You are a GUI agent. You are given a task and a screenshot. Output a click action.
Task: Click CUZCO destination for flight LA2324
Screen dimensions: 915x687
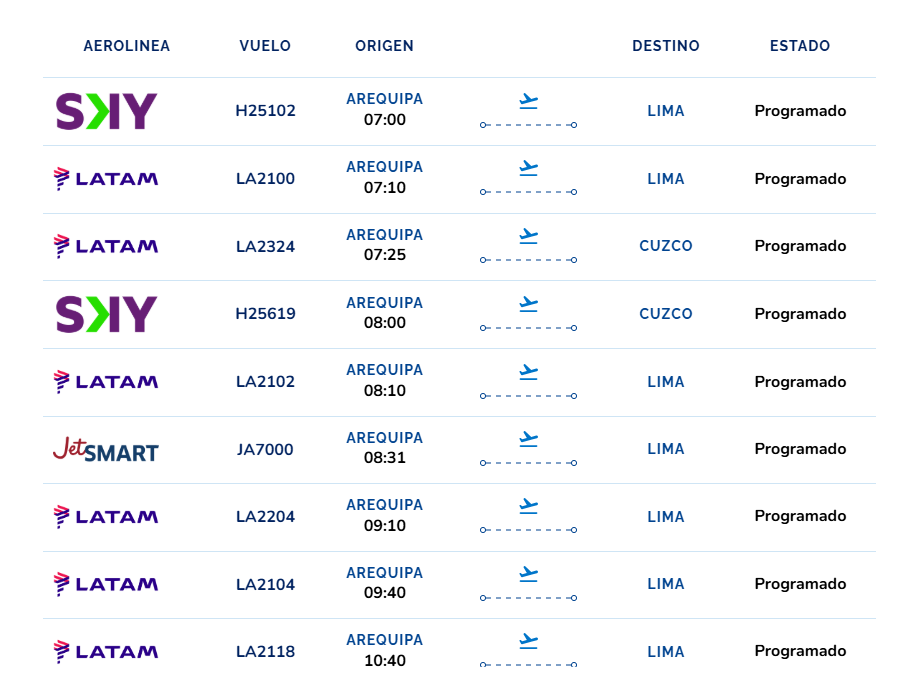[666, 246]
